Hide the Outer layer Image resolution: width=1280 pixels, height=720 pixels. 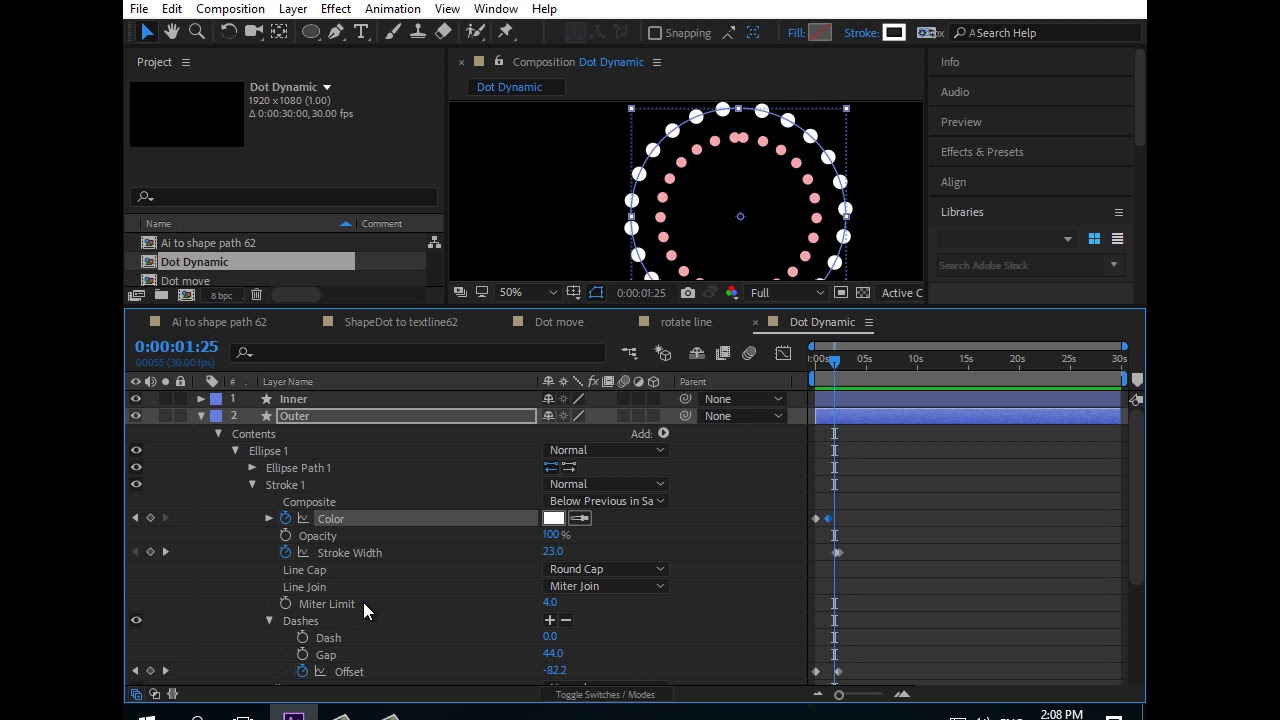tap(136, 416)
